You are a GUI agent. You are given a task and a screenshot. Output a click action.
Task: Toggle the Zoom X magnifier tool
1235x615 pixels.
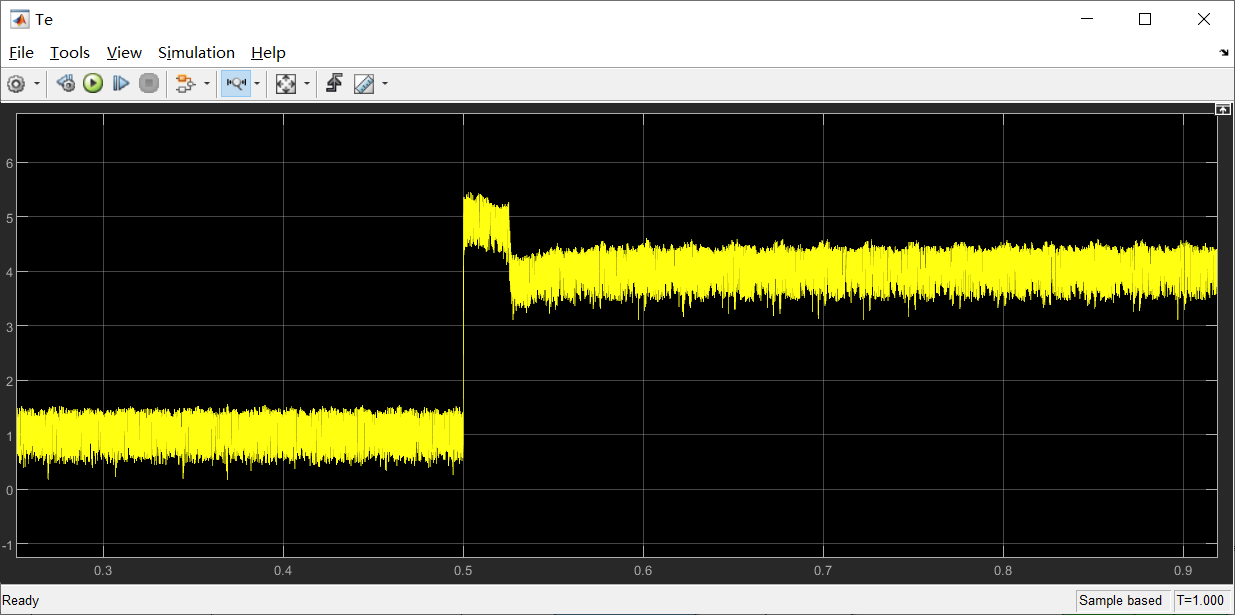click(236, 84)
